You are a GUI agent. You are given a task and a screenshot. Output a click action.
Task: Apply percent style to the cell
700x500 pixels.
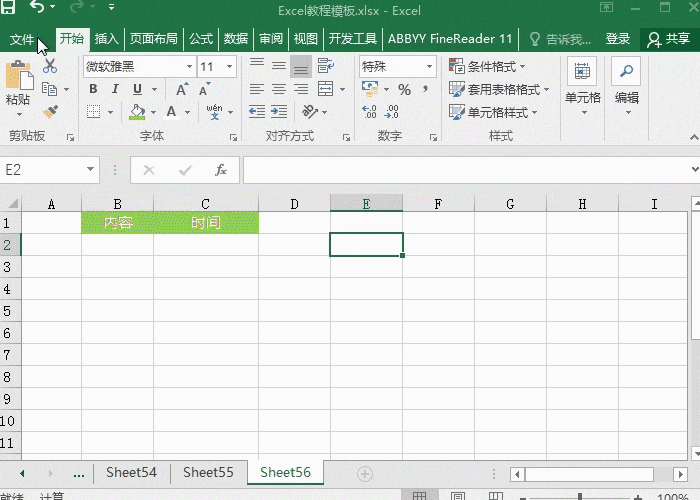pyautogui.click(x=404, y=89)
